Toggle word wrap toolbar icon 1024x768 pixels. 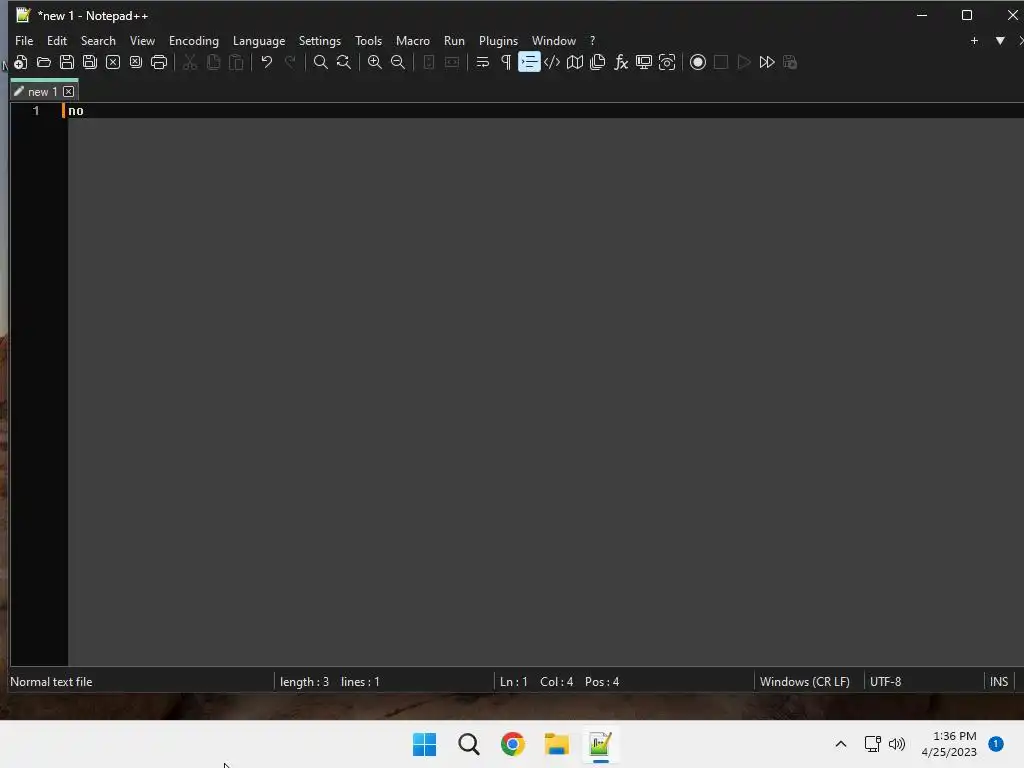point(483,63)
